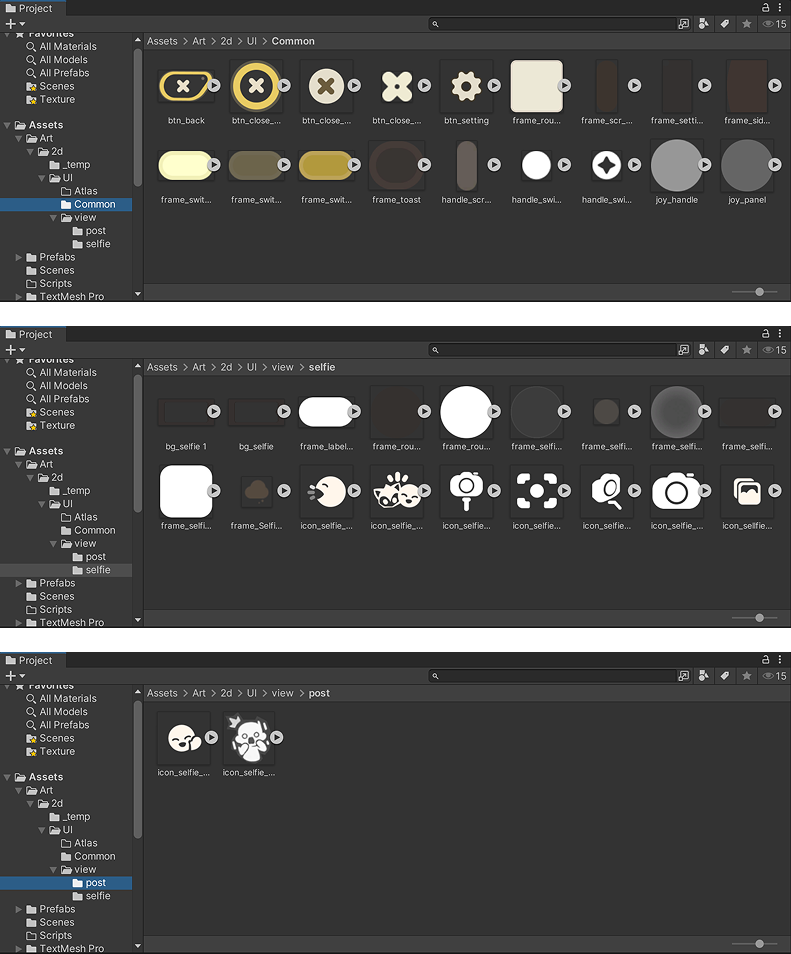Viewport: 791px width, 954px height.
Task: Open the plus Create dropdown in post panel
Action: pyautogui.click(x=15, y=676)
